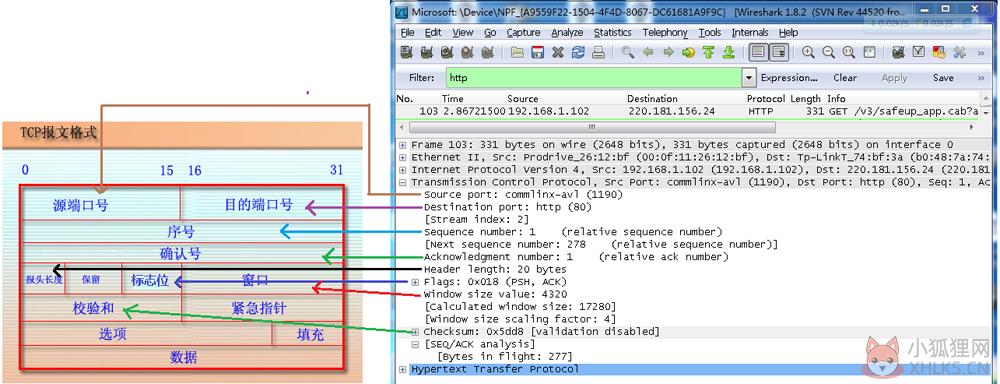
Task: Jump to last packet icon
Action: click(728, 53)
